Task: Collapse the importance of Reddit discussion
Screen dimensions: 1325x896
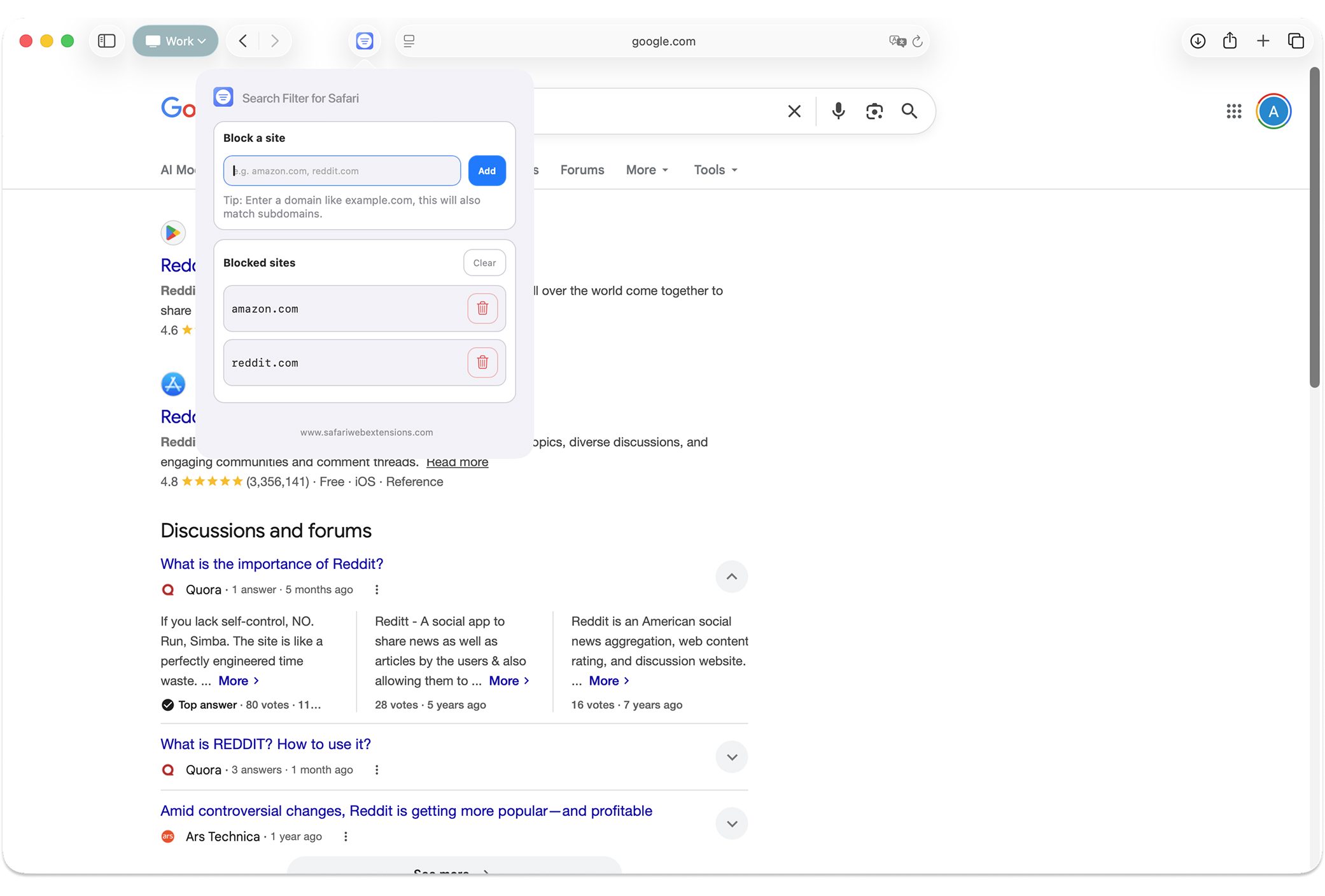Action: tap(731, 577)
